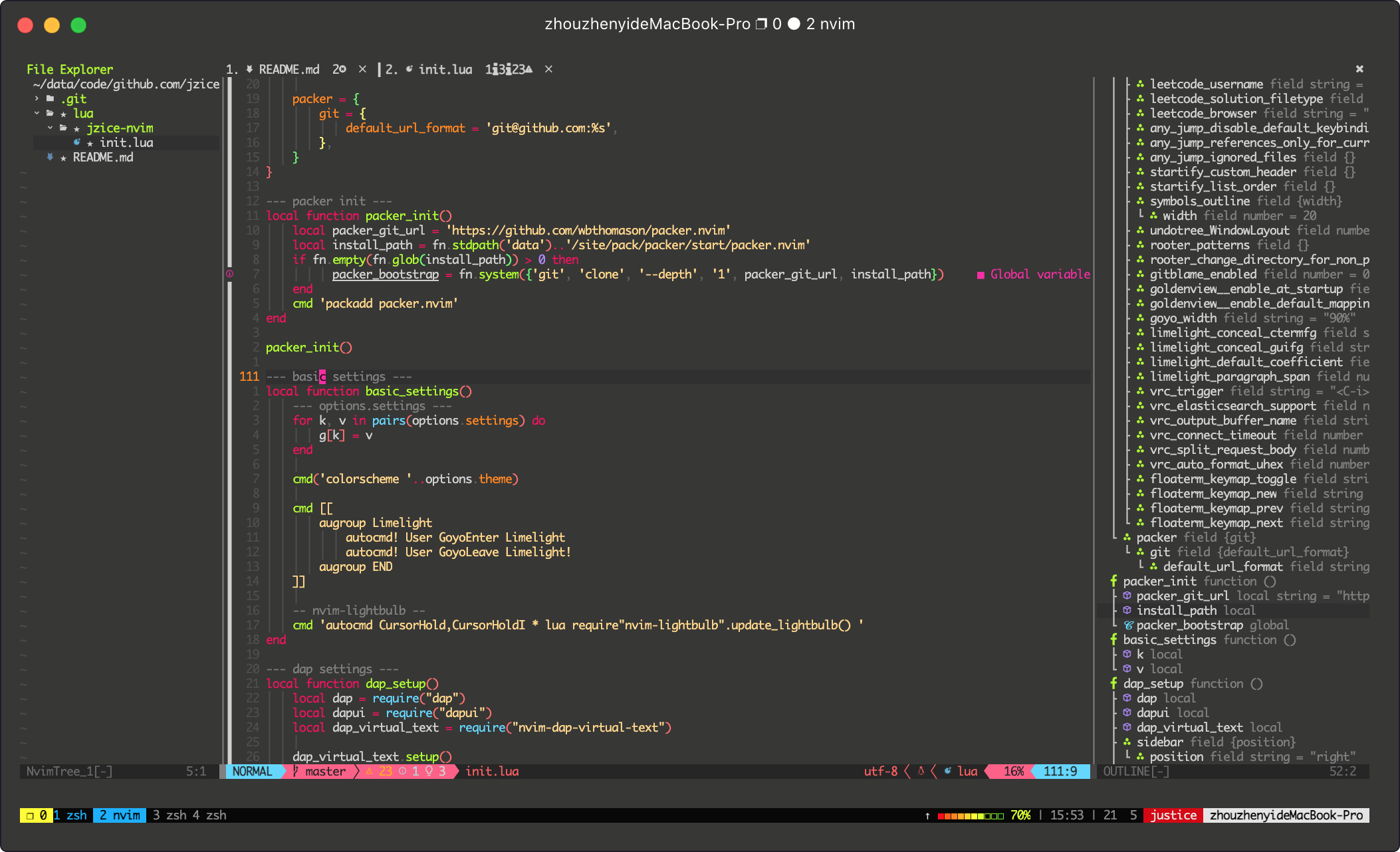Click the variable cube icon beside packer_git_url
Viewport: 1400px width, 852px height.
[x=1127, y=596]
